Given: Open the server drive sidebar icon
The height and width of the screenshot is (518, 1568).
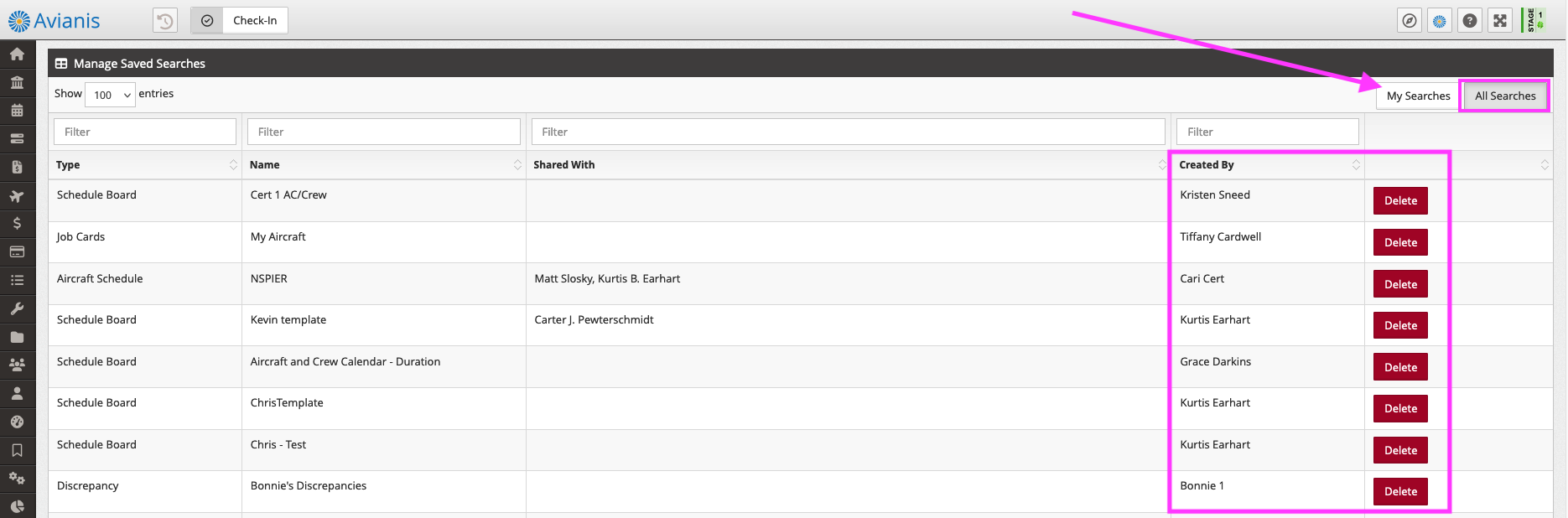Looking at the screenshot, I should (x=17, y=139).
